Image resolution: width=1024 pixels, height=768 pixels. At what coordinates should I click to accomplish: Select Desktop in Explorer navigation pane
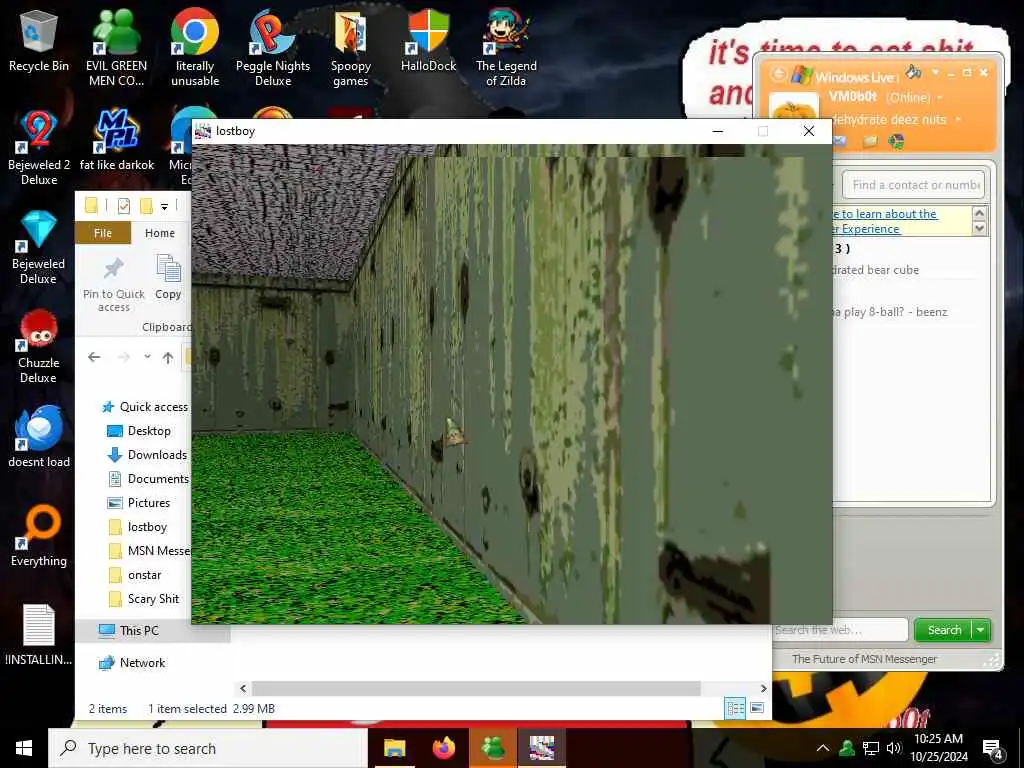click(138, 431)
